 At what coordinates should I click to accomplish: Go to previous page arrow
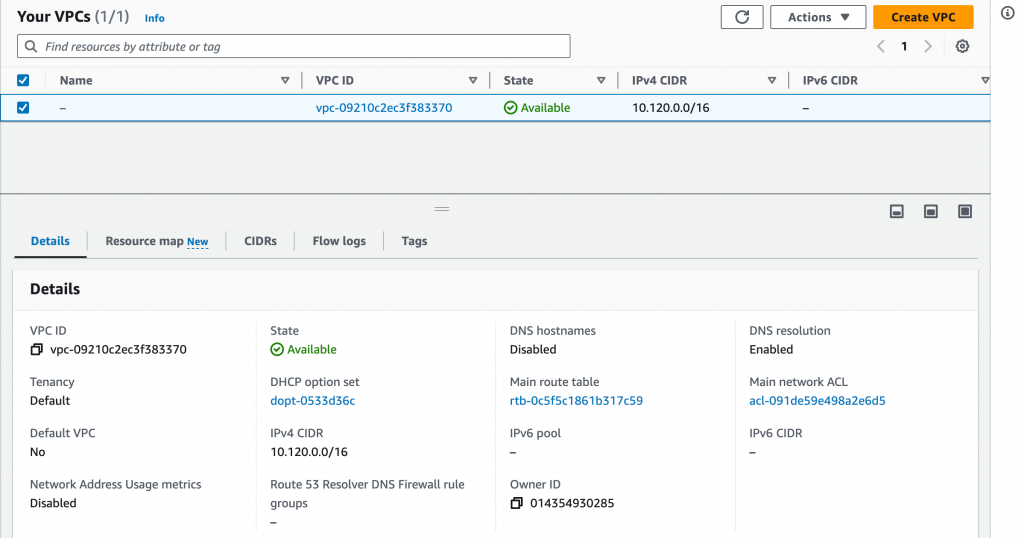pyautogui.click(x=881, y=46)
